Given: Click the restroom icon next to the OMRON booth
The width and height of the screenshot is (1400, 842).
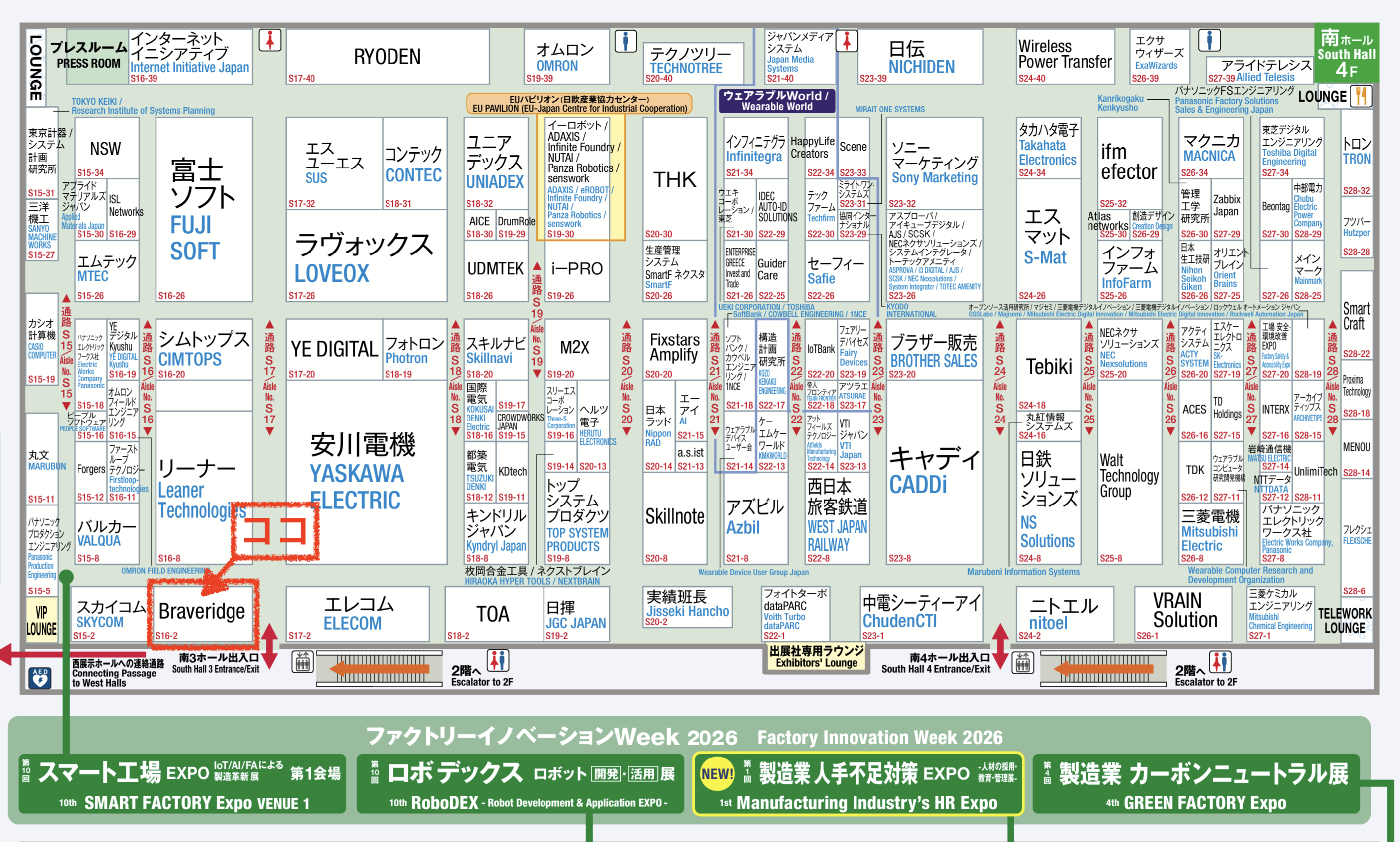Looking at the screenshot, I should pos(626,41).
